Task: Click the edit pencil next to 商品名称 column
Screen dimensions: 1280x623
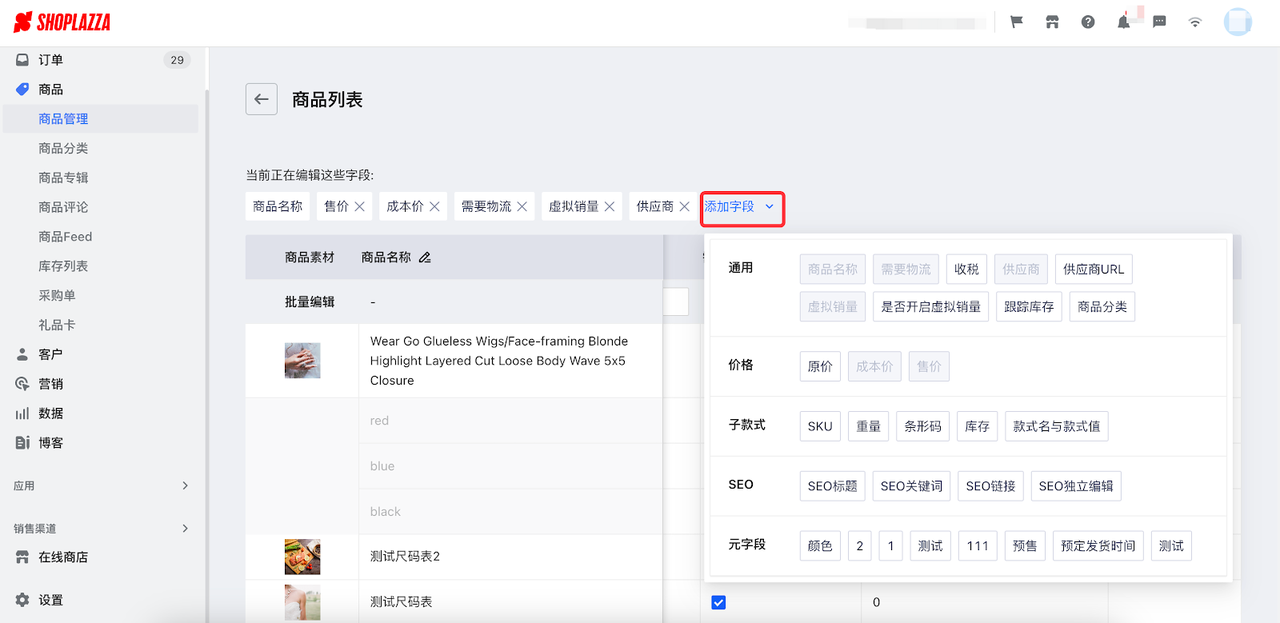Action: (425, 257)
